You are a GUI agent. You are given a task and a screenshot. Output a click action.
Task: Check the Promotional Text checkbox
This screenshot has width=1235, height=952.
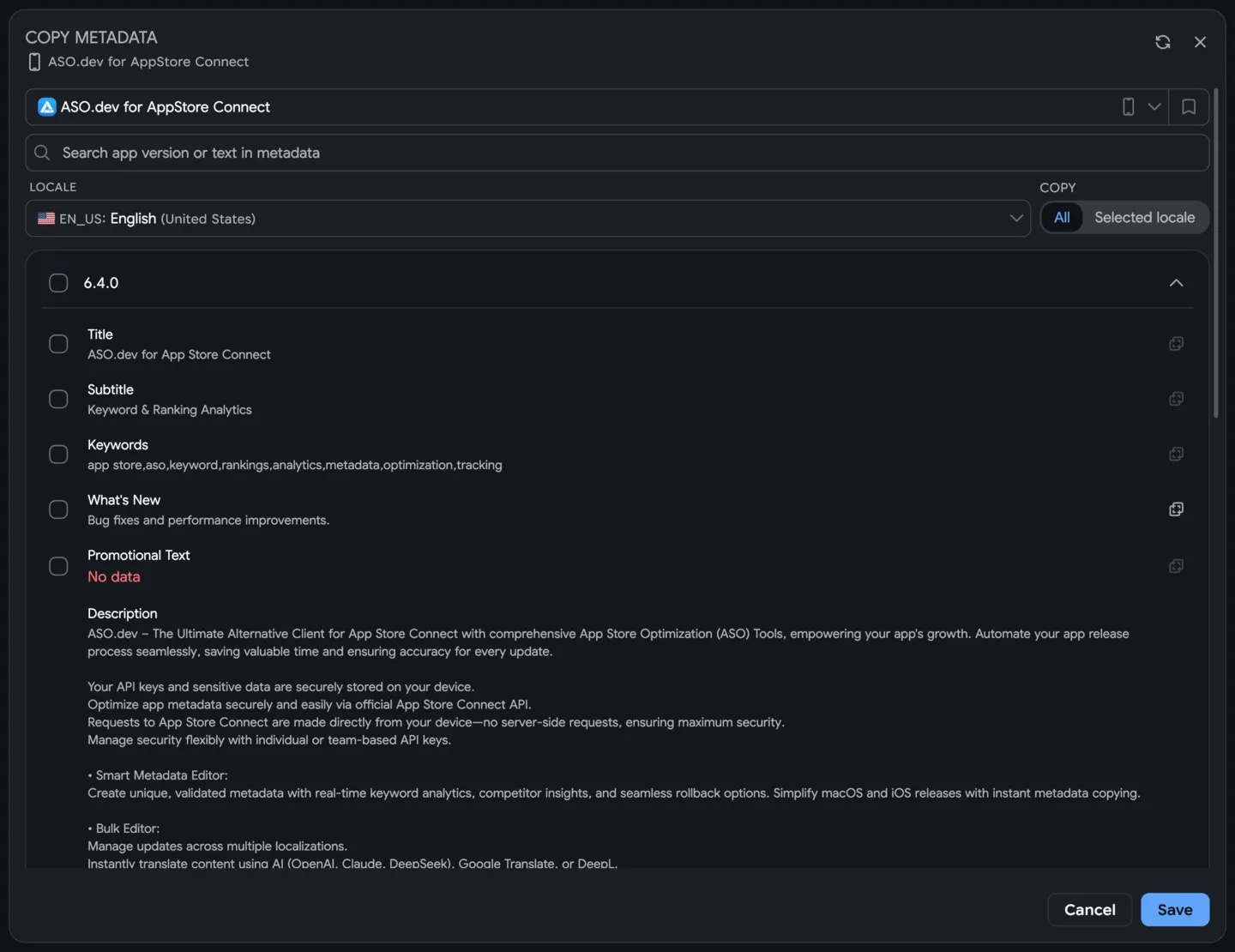58,566
